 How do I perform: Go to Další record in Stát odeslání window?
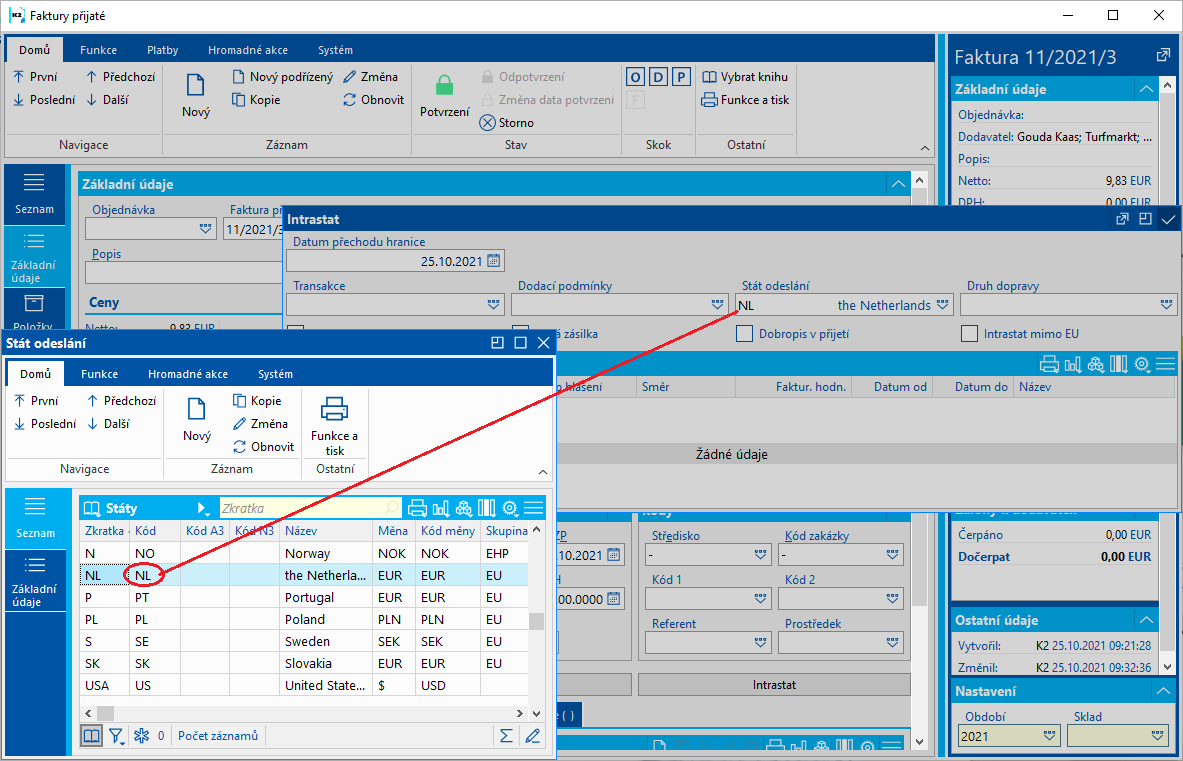point(108,424)
